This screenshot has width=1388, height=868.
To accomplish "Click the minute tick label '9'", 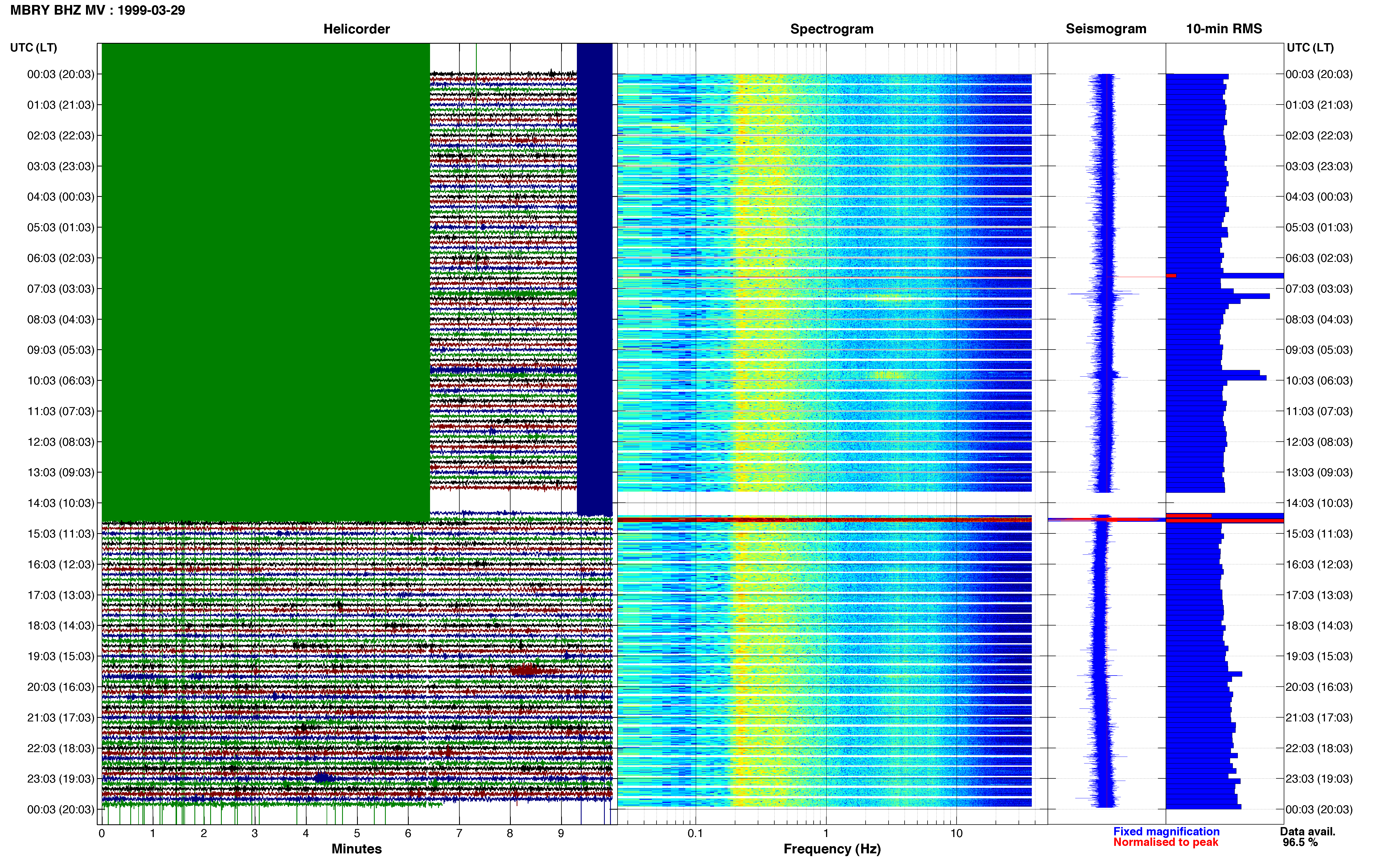I will pos(561,833).
